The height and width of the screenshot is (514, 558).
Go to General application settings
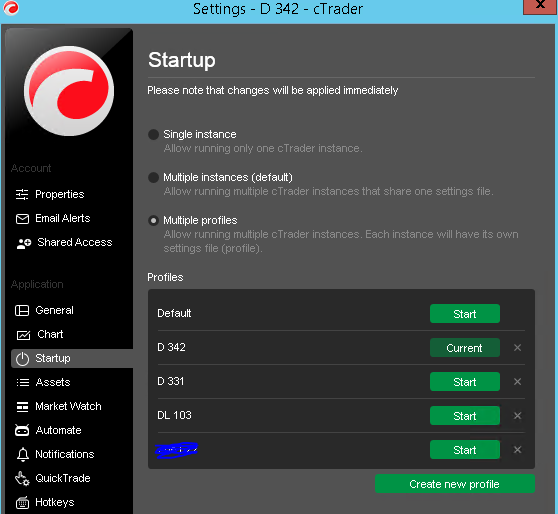click(x=54, y=310)
